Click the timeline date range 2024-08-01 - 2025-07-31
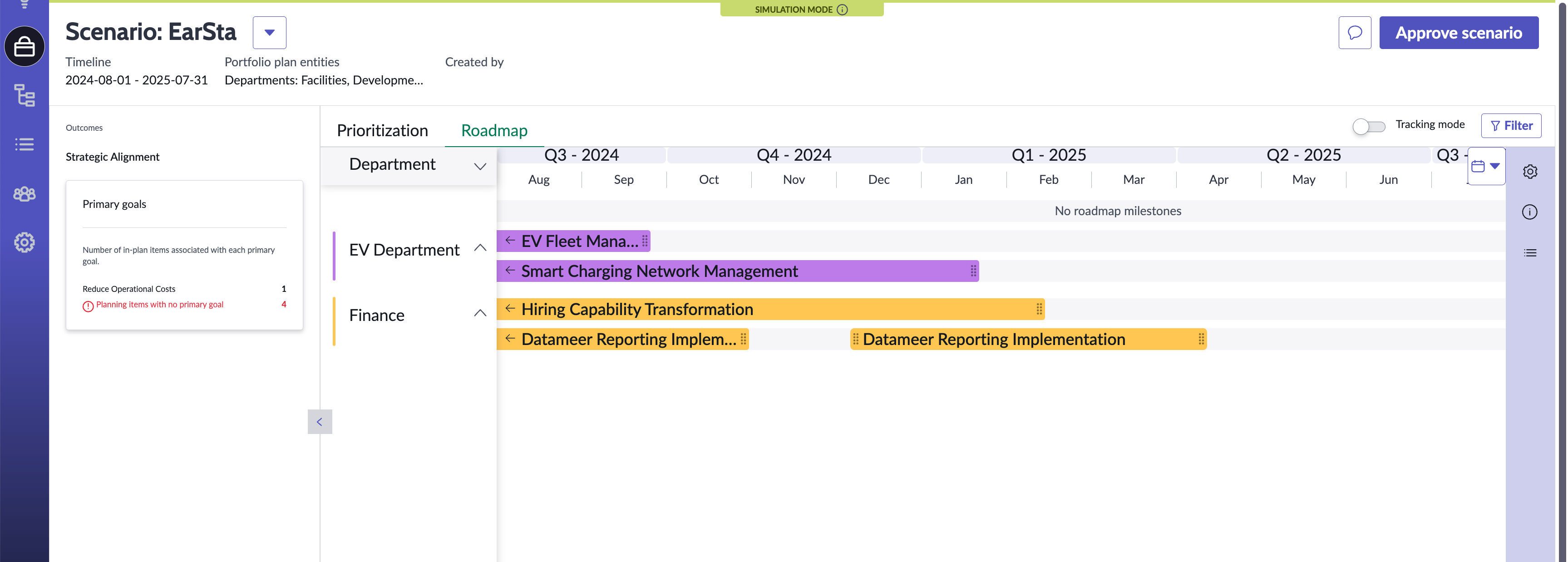Viewport: 1568px width, 562px height. click(136, 80)
